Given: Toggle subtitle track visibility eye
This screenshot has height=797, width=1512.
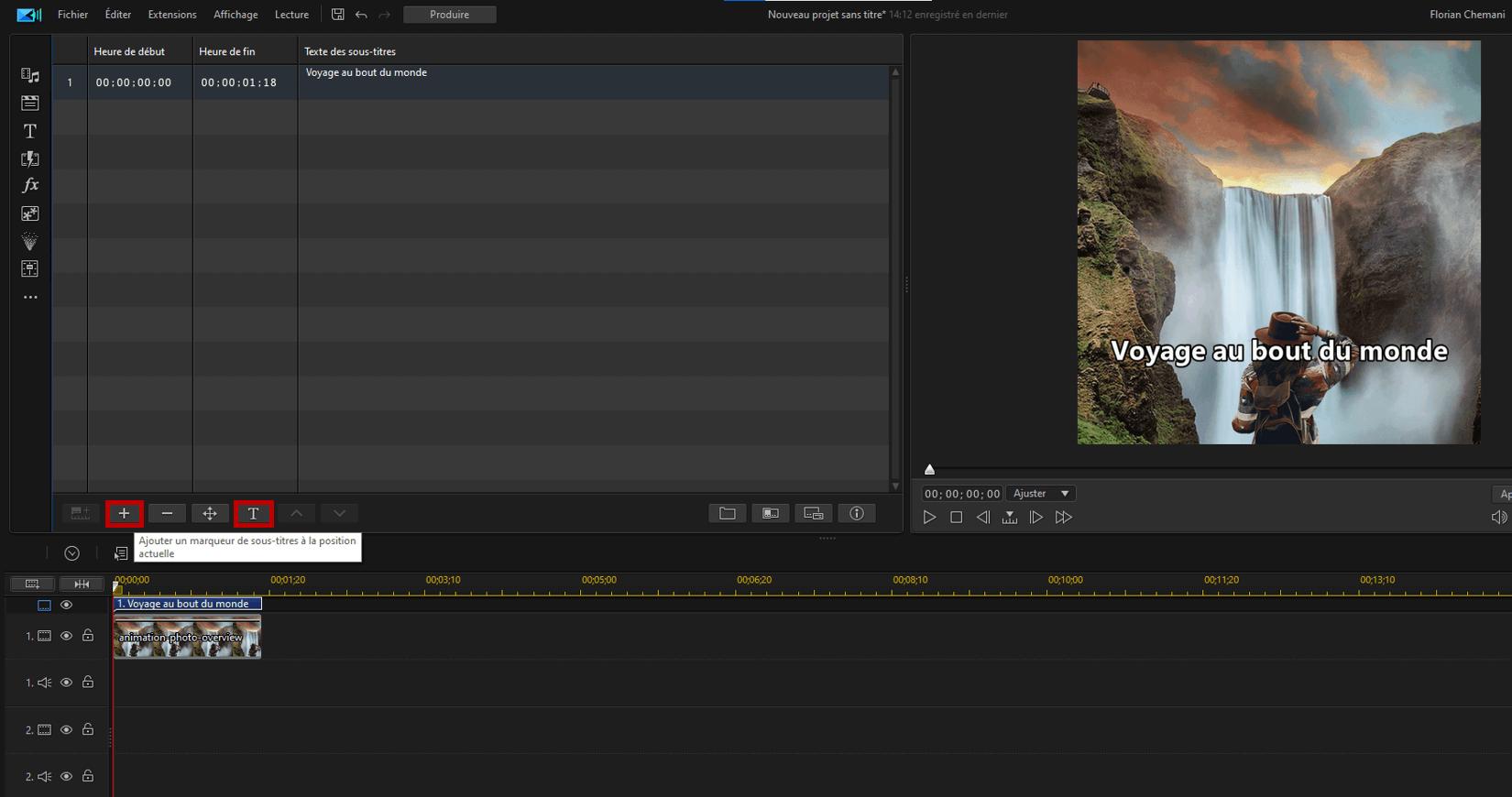Looking at the screenshot, I should tap(66, 605).
